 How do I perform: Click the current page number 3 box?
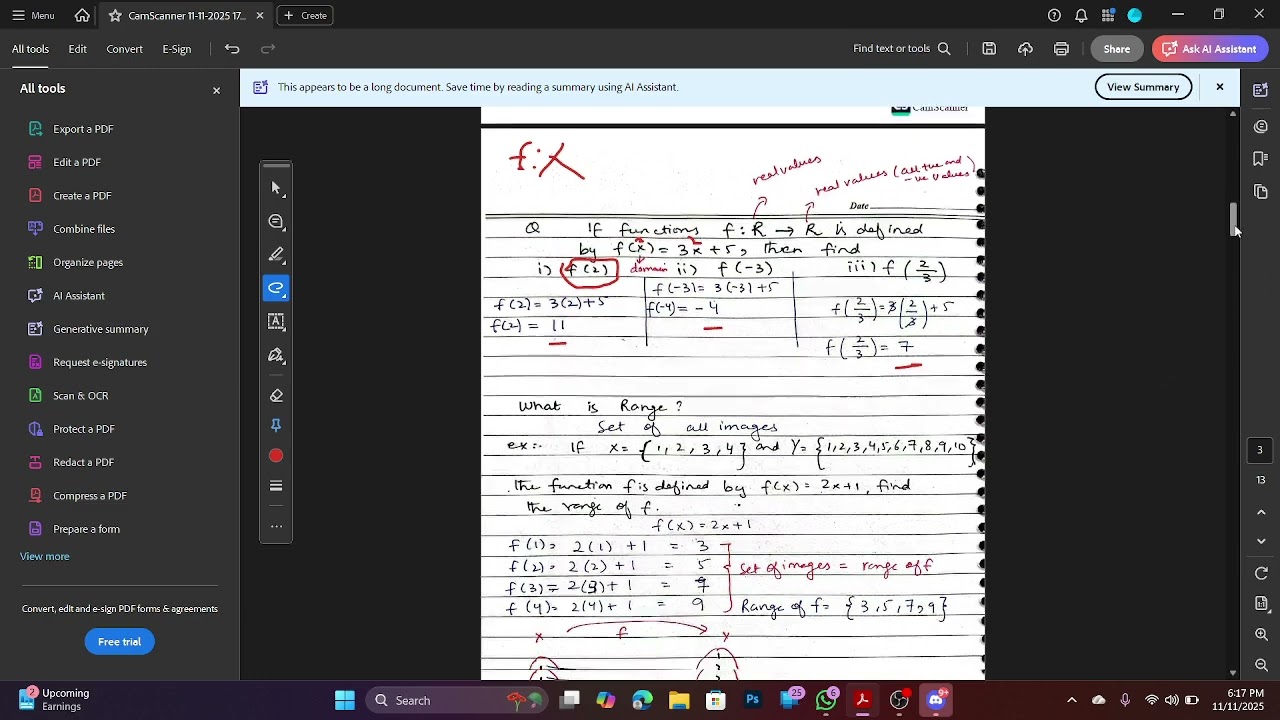[1260, 450]
